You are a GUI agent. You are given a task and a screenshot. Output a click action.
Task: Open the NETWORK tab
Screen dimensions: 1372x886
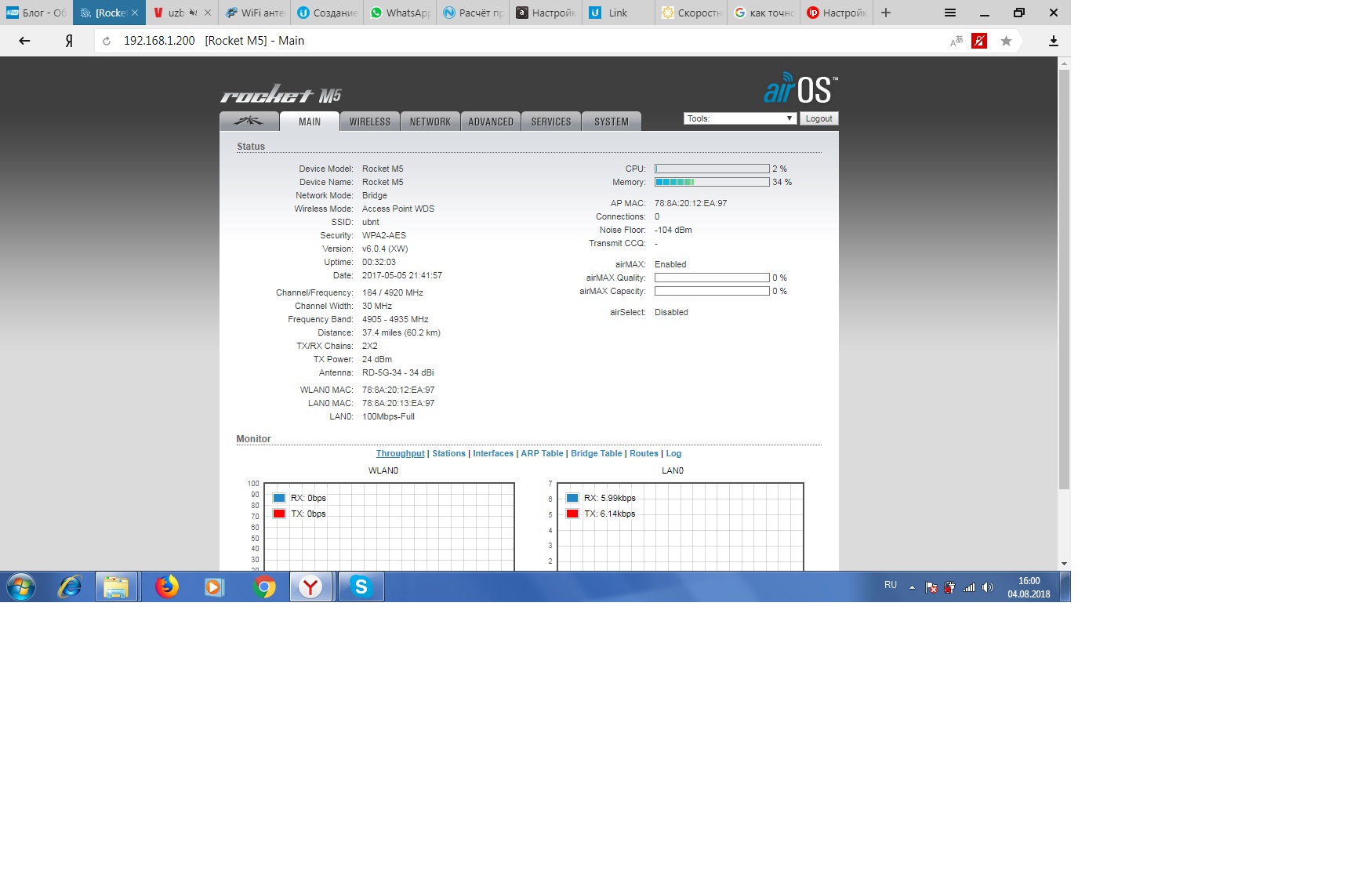pos(430,122)
